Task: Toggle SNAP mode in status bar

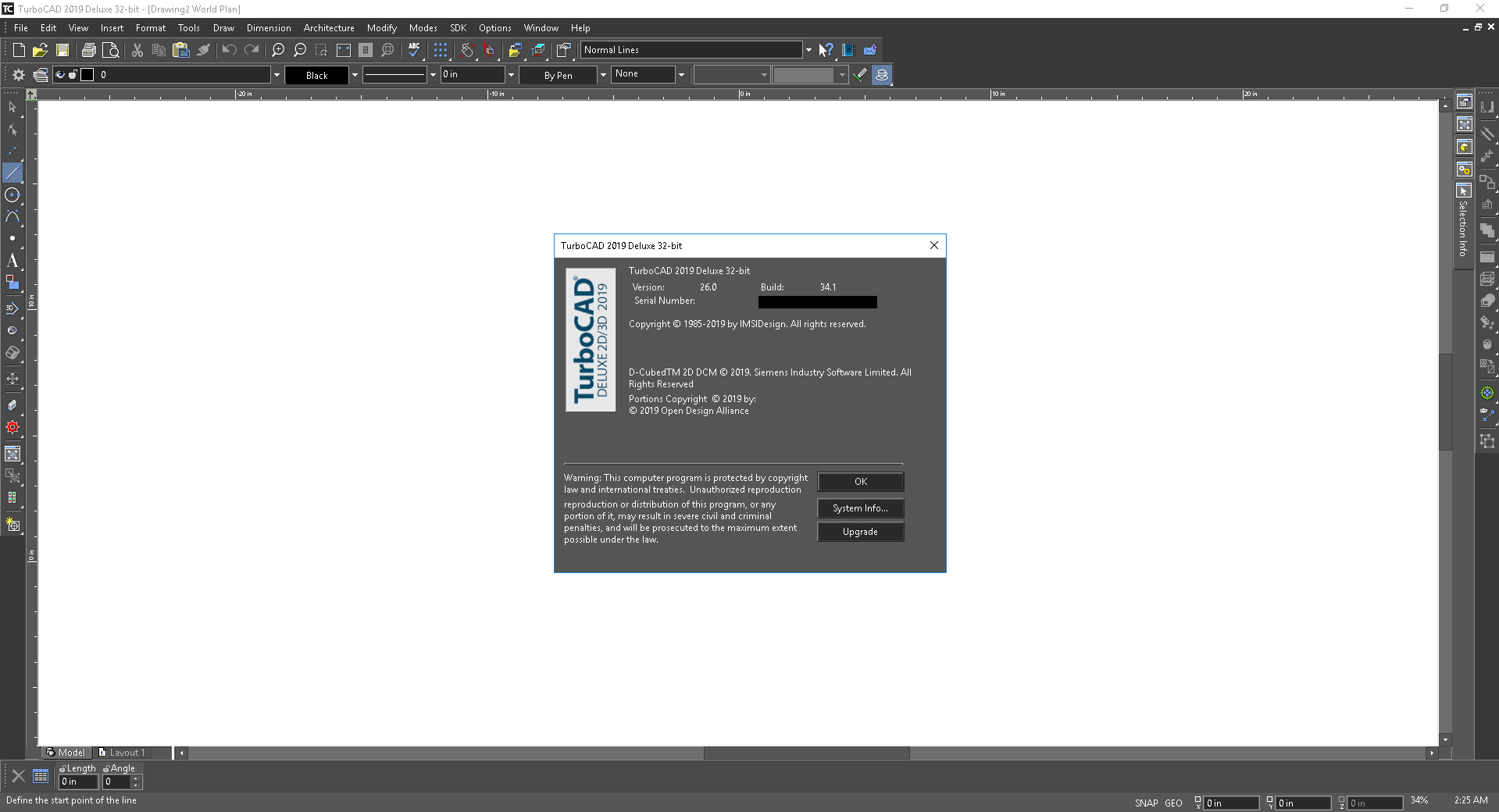Action: (1147, 803)
